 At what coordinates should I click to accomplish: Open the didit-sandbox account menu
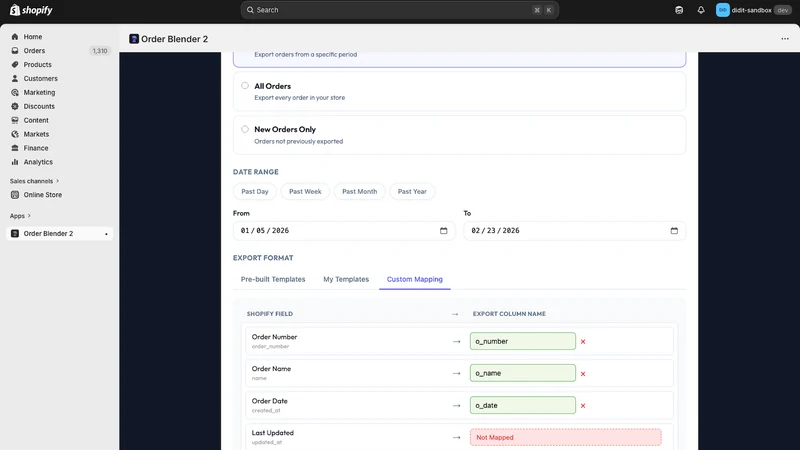[753, 10]
